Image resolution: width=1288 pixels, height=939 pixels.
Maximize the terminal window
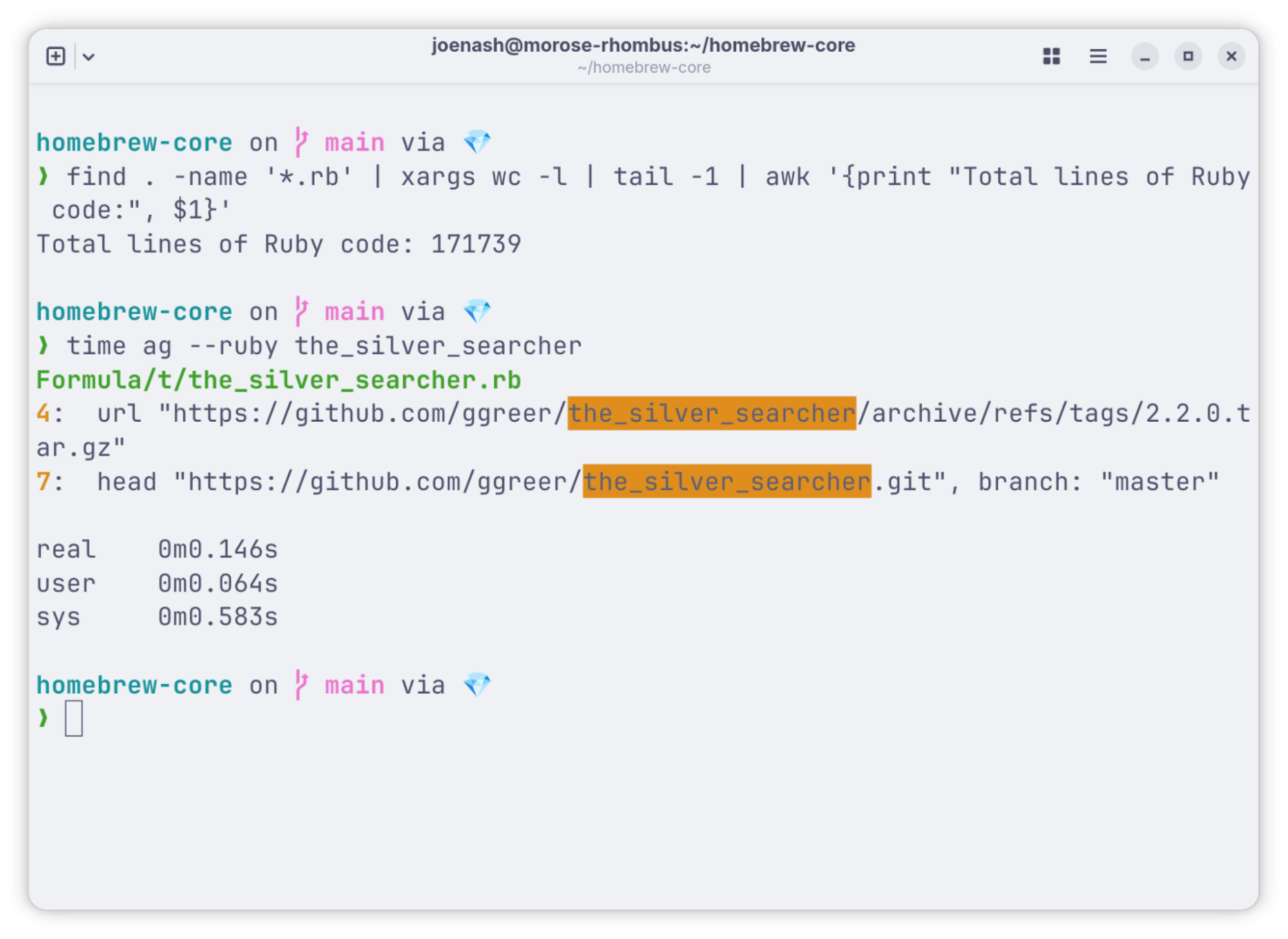tap(1187, 56)
